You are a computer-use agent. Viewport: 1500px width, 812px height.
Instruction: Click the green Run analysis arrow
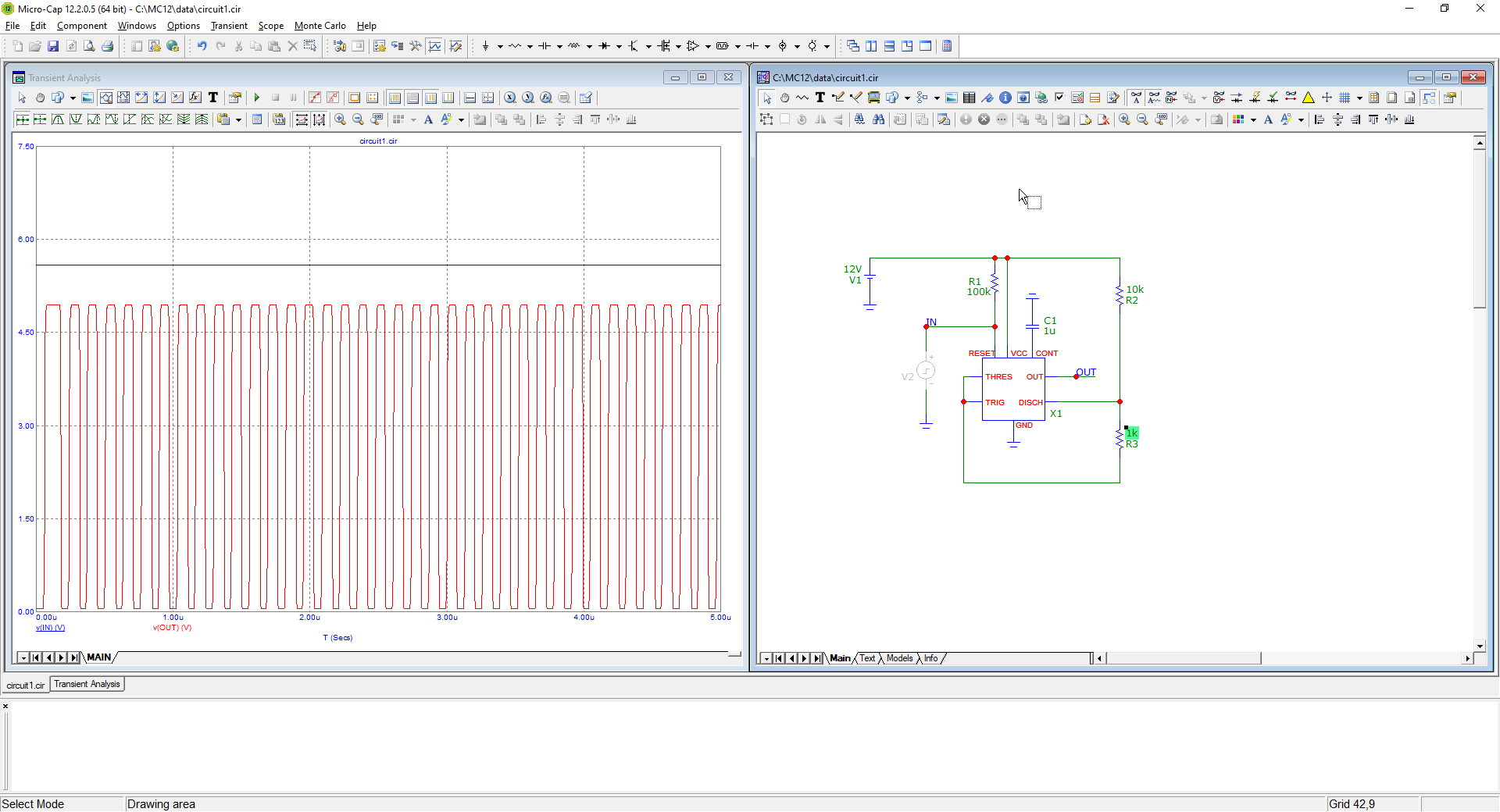(257, 98)
